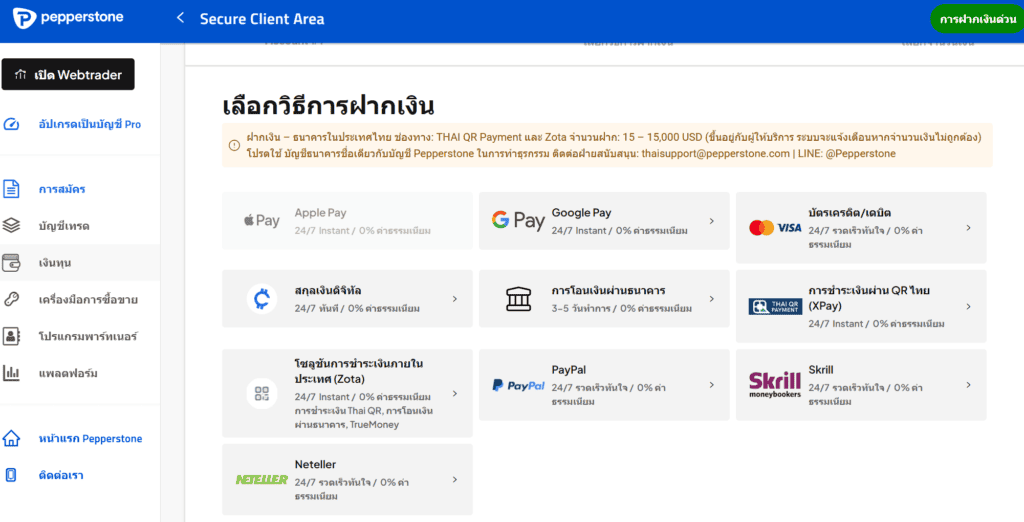Click the Pepperstone logo in header
This screenshot has height=522, width=1024.
pyautogui.click(x=68, y=18)
